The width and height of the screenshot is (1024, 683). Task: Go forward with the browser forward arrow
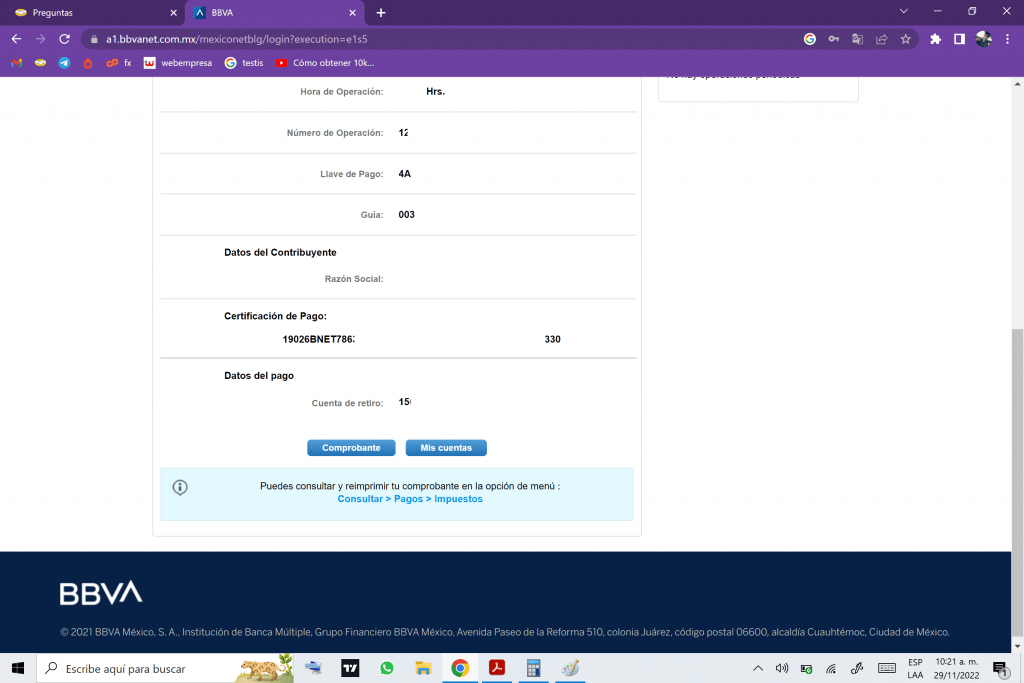pyautogui.click(x=40, y=39)
